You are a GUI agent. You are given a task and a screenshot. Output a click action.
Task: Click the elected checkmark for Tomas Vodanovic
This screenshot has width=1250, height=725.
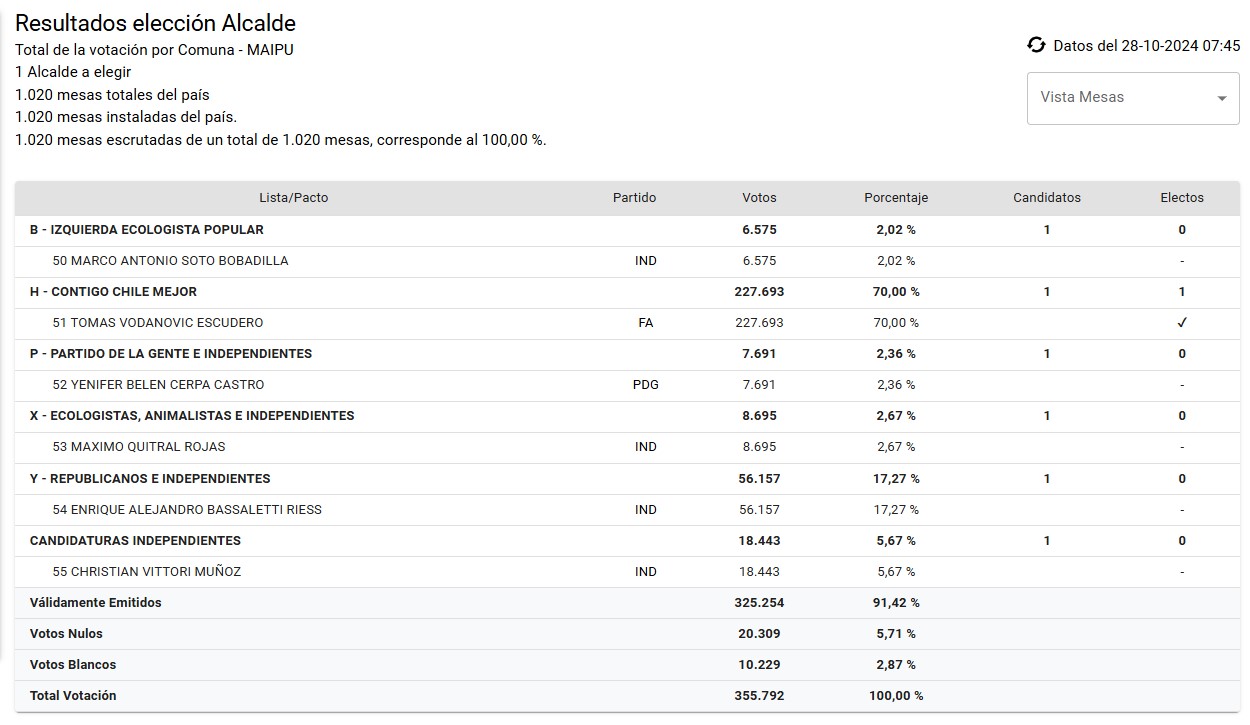tap(1182, 323)
